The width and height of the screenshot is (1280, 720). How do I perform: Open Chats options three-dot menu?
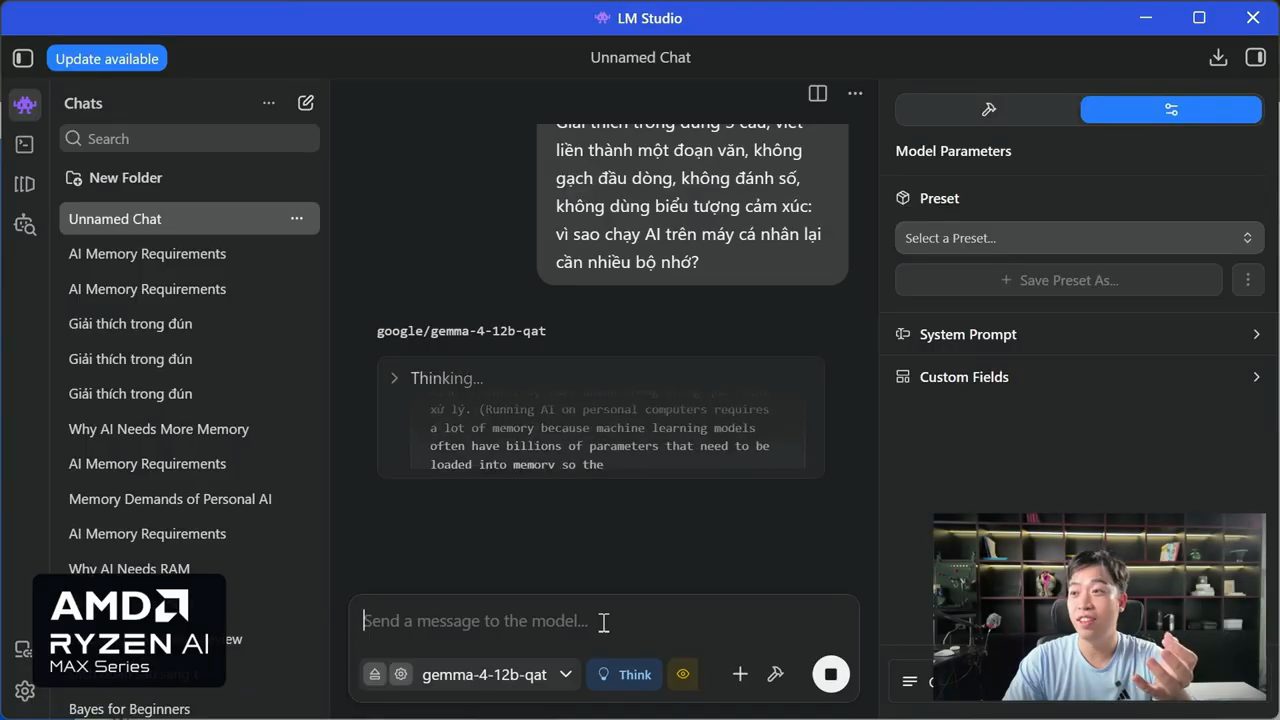click(269, 103)
